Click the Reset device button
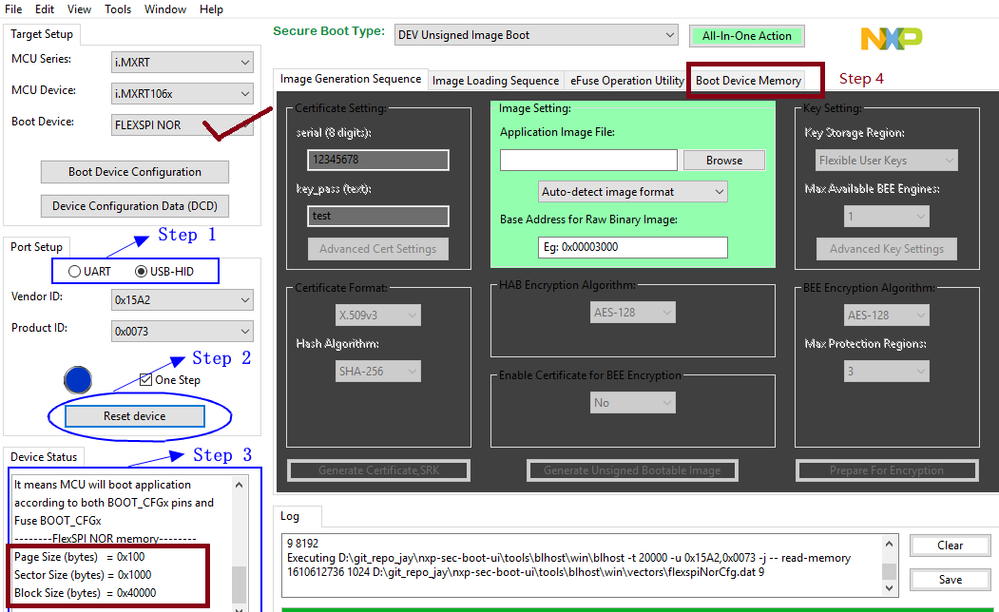This screenshot has height=612, width=999. tap(135, 416)
